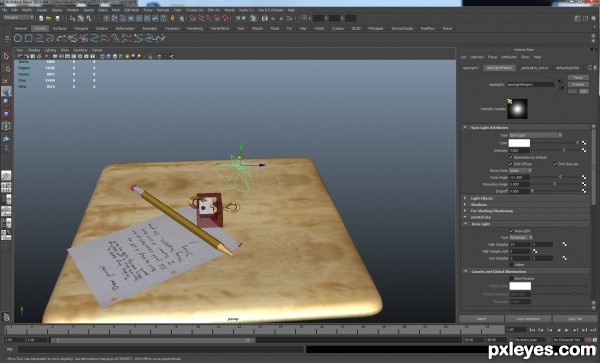This screenshot has width=600, height=363.
Task: Expand the Light Effects section
Action: (465, 198)
